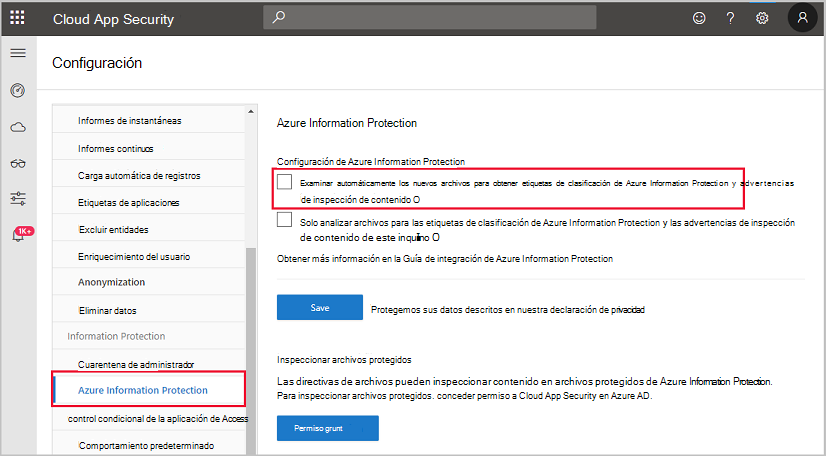Select Informes continuos menu item

tap(149, 148)
